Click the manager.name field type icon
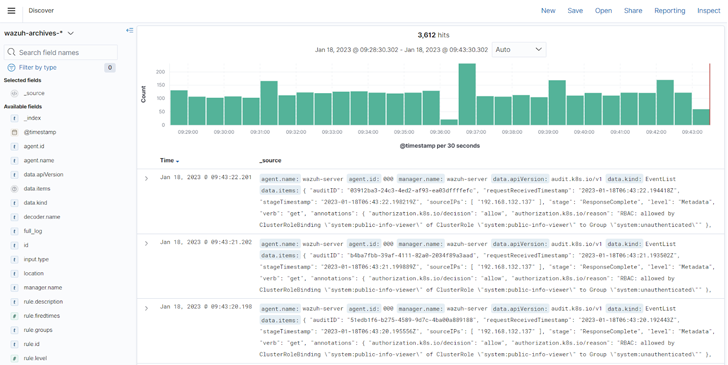Screen dimensions: 728x365 pyautogui.click(x=14, y=288)
